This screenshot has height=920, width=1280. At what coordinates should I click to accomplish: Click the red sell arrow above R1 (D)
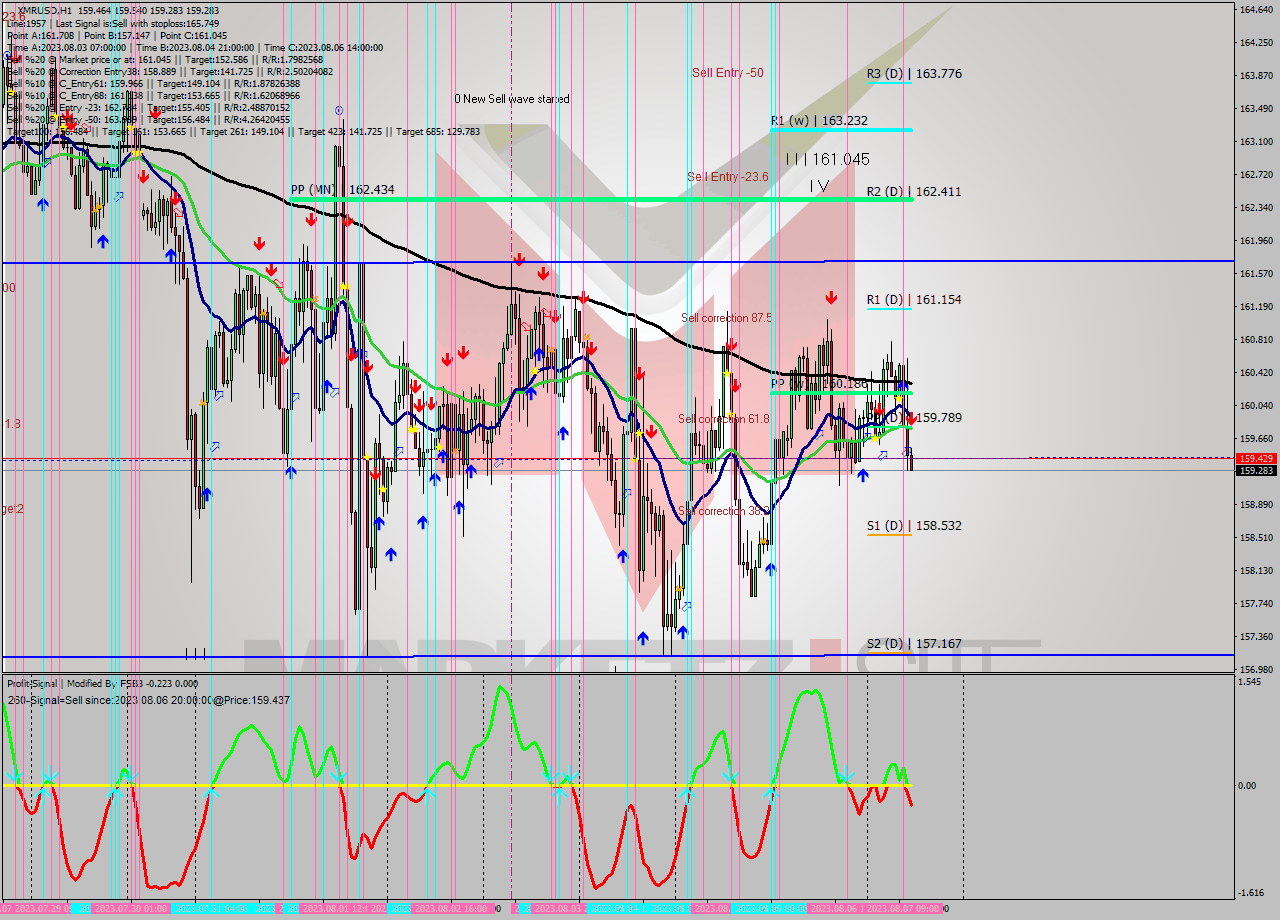click(x=831, y=297)
